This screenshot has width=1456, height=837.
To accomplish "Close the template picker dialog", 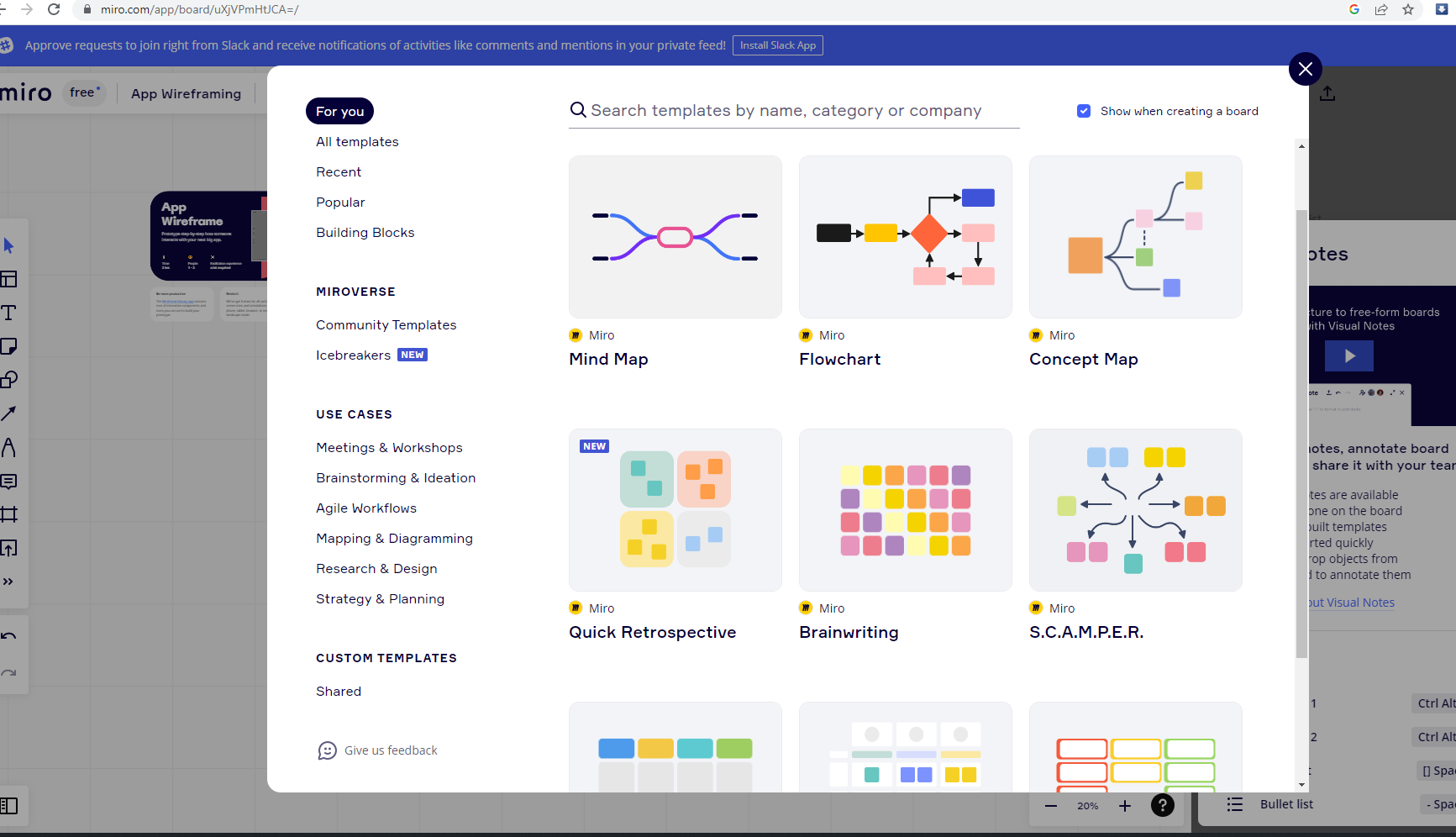I will 1305,69.
